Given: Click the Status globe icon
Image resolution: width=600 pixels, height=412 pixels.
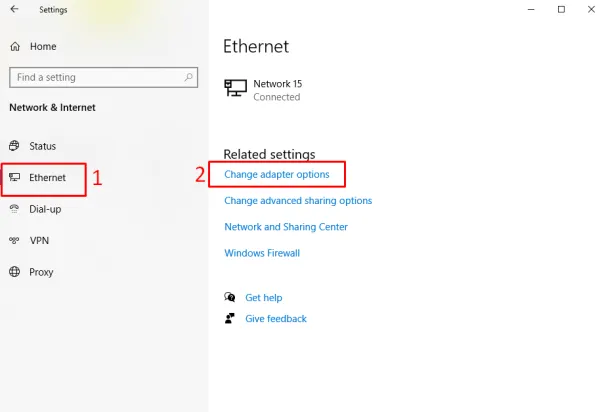Looking at the screenshot, I should coord(15,146).
